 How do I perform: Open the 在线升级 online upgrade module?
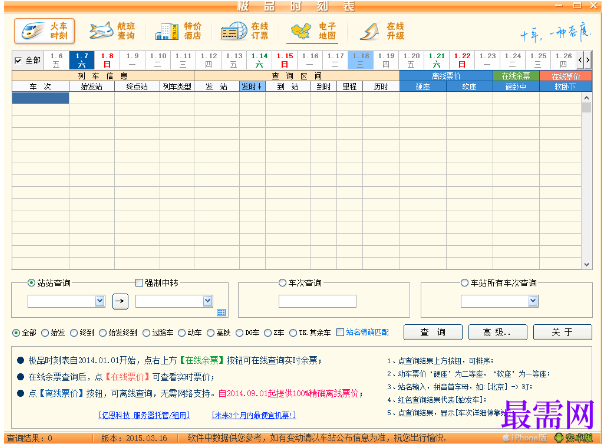381,31
